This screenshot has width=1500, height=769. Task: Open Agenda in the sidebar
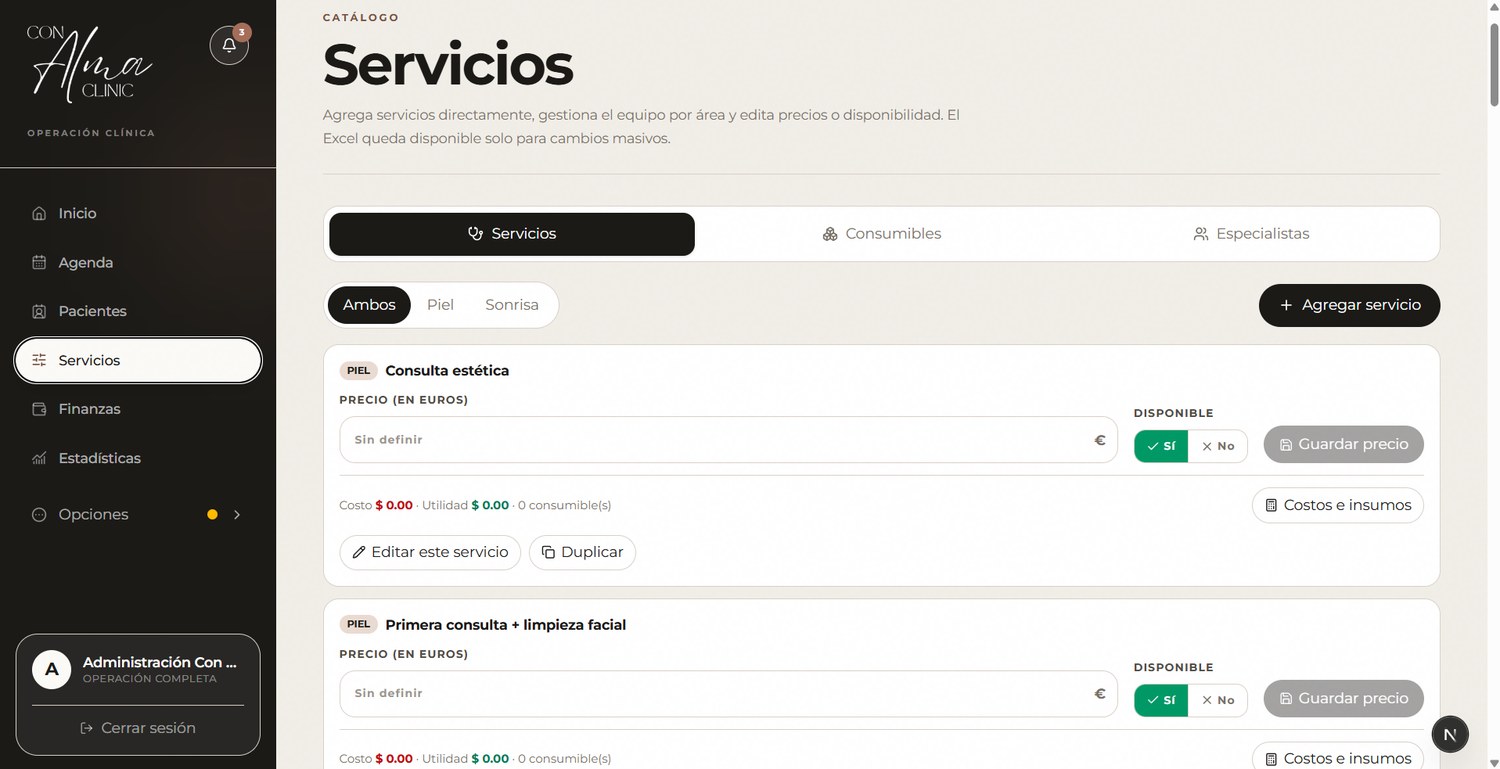pyautogui.click(x=138, y=262)
